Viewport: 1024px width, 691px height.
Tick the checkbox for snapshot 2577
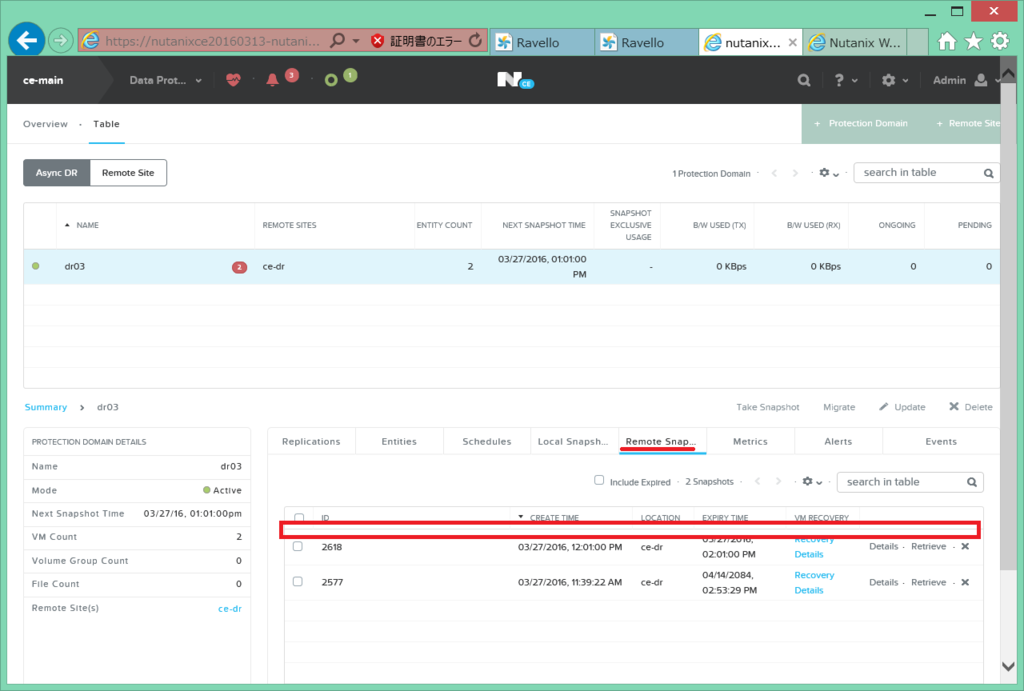(298, 581)
